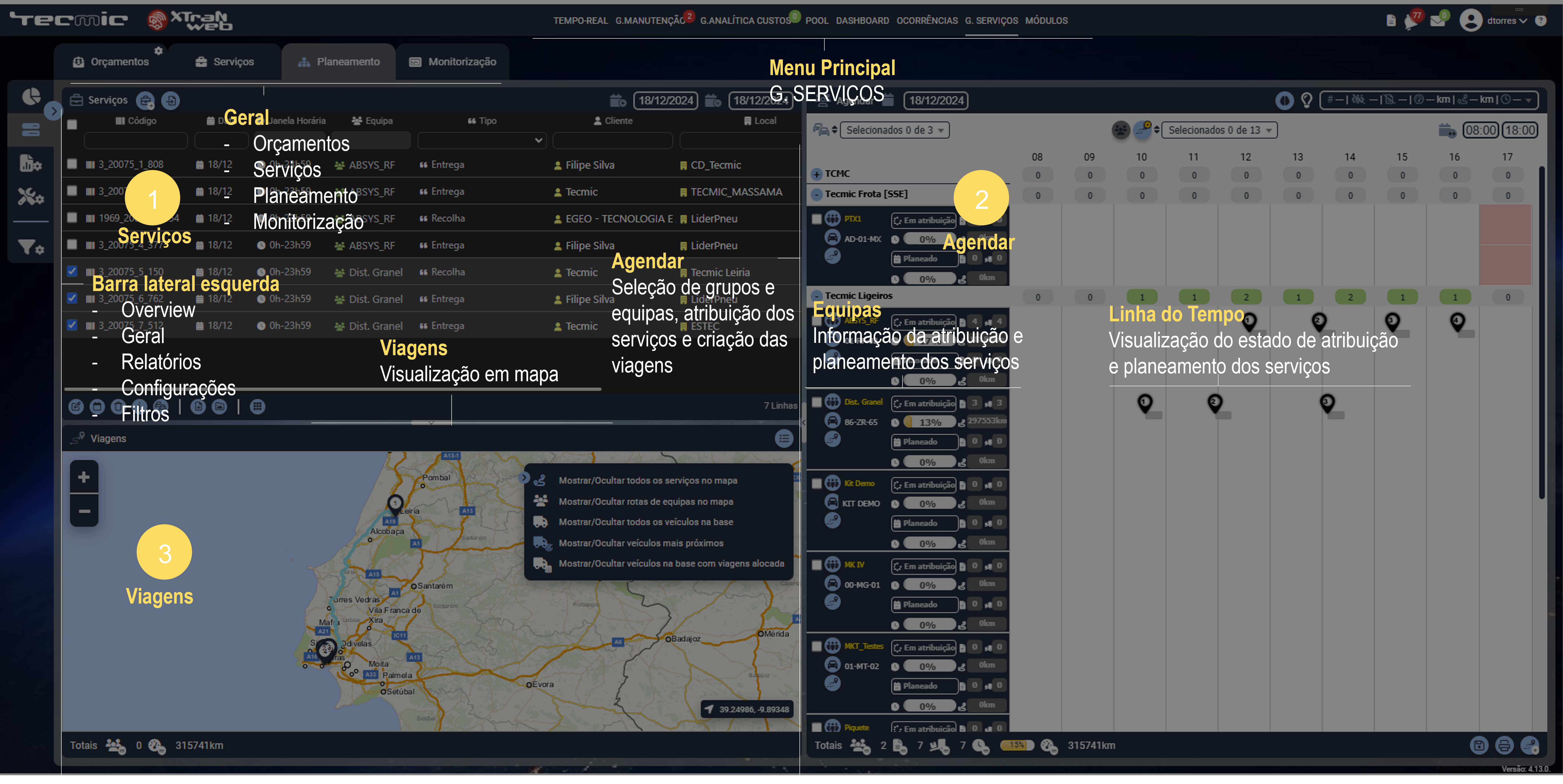Click the print icon in Agendar footer
This screenshot has height=784, width=1563.
1504,745
